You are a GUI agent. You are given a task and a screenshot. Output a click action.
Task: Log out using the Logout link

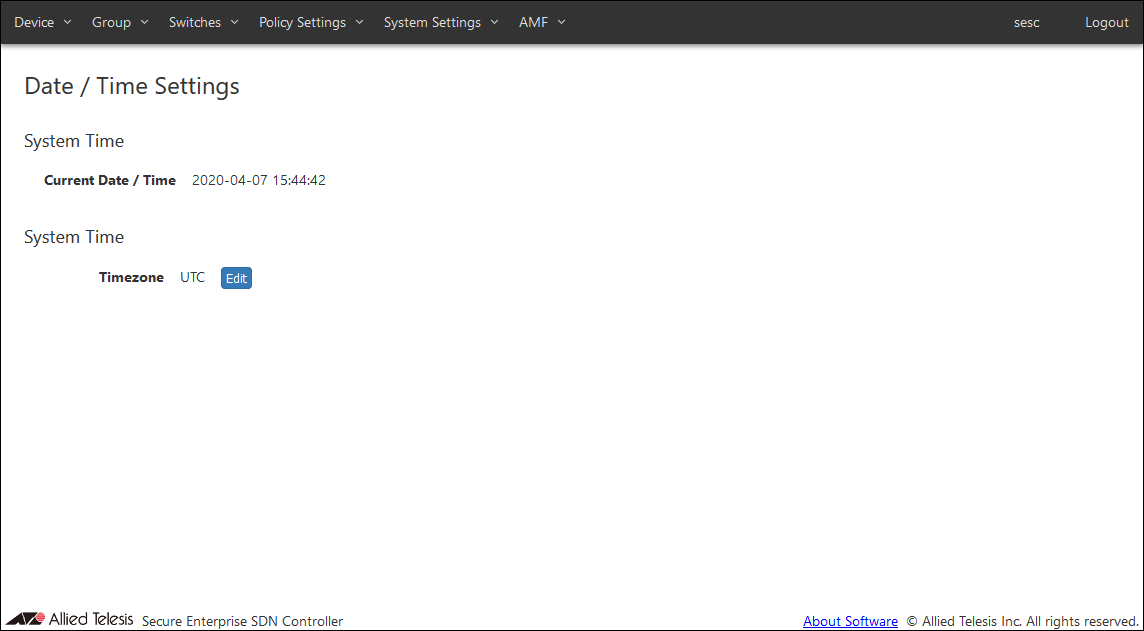pos(1106,22)
